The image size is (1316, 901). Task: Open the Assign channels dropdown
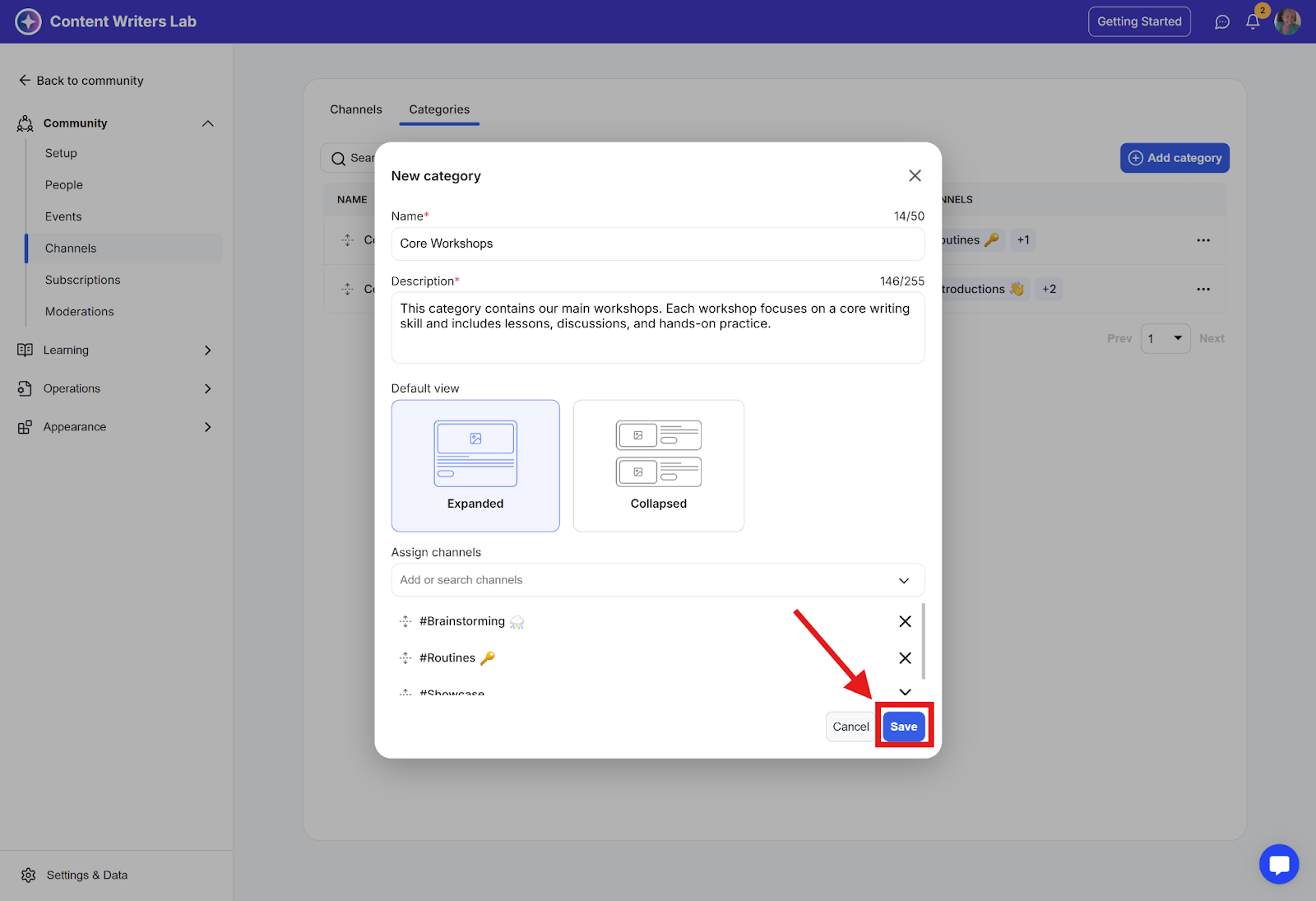[658, 580]
